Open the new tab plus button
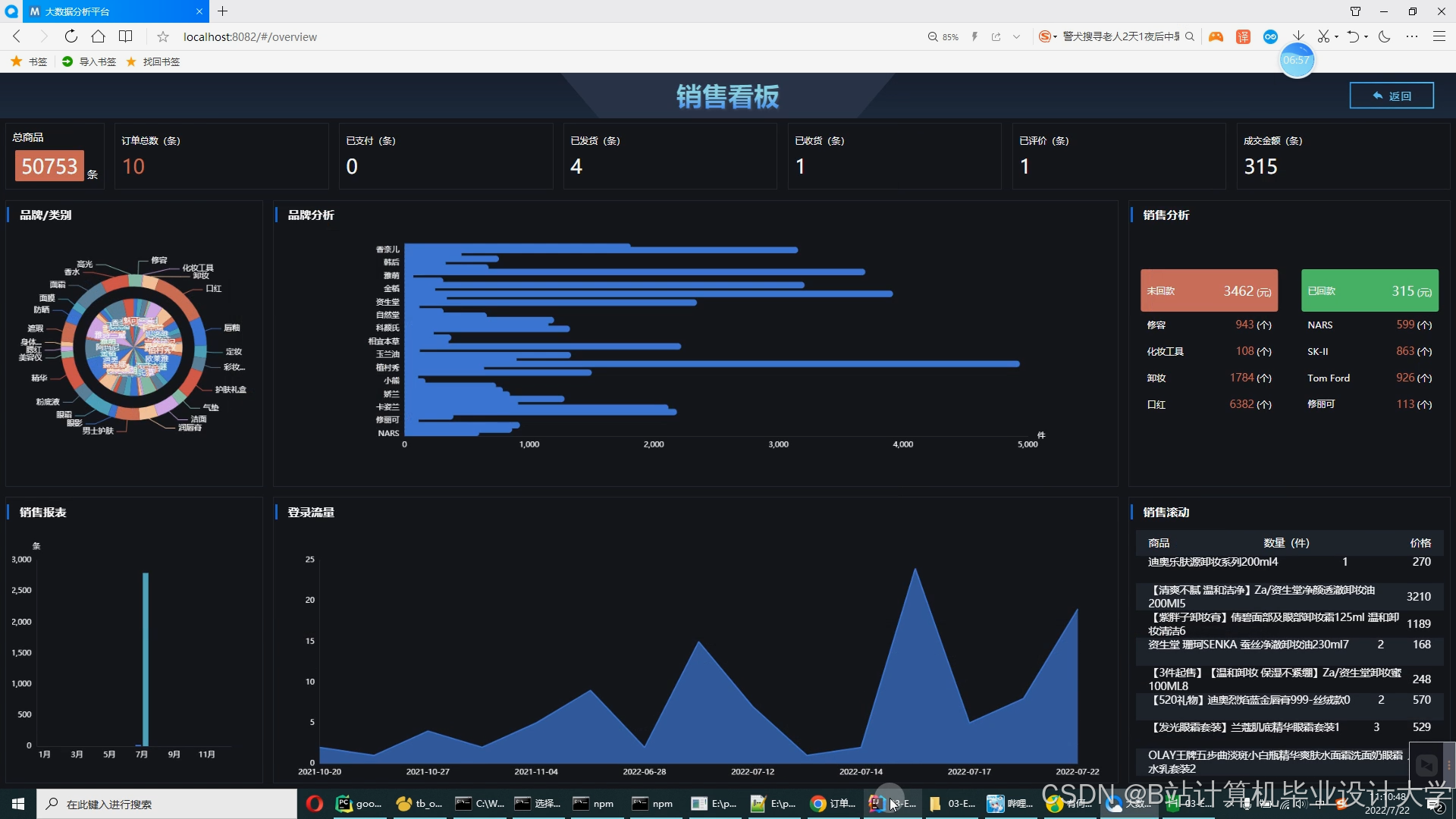The height and width of the screenshot is (819, 1456). (222, 11)
